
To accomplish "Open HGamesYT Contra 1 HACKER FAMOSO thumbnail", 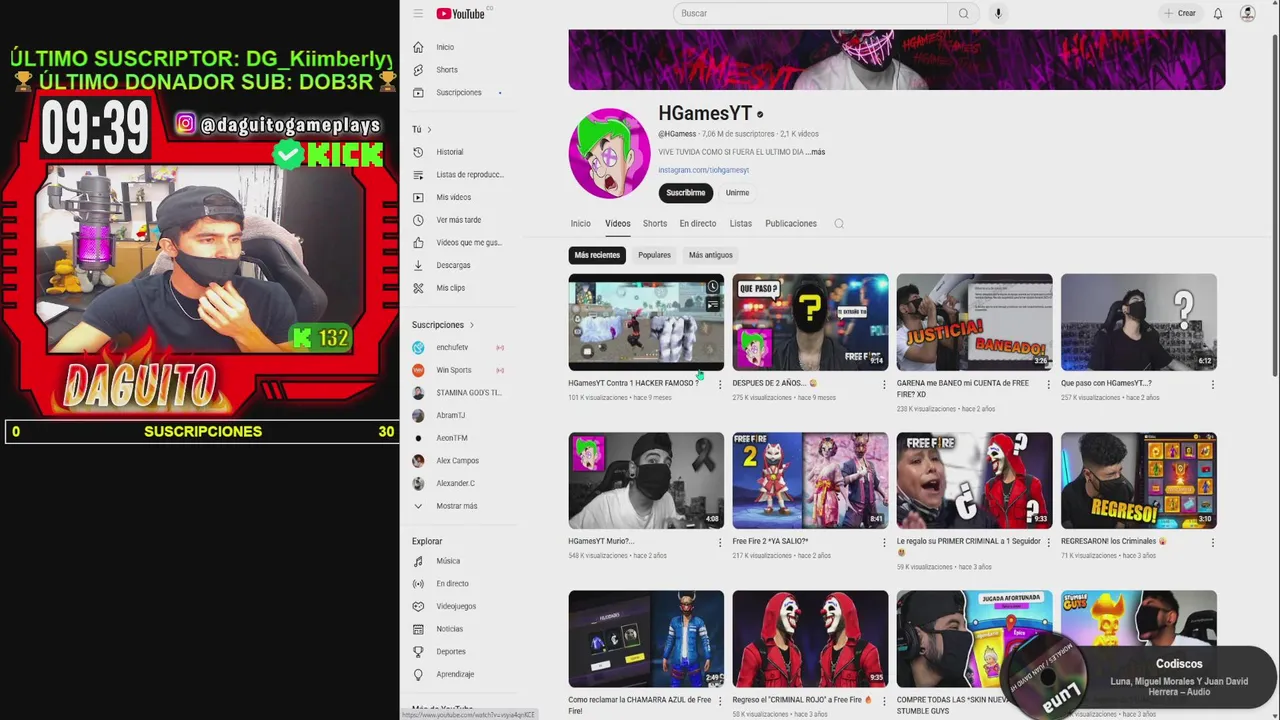I will (x=646, y=322).
